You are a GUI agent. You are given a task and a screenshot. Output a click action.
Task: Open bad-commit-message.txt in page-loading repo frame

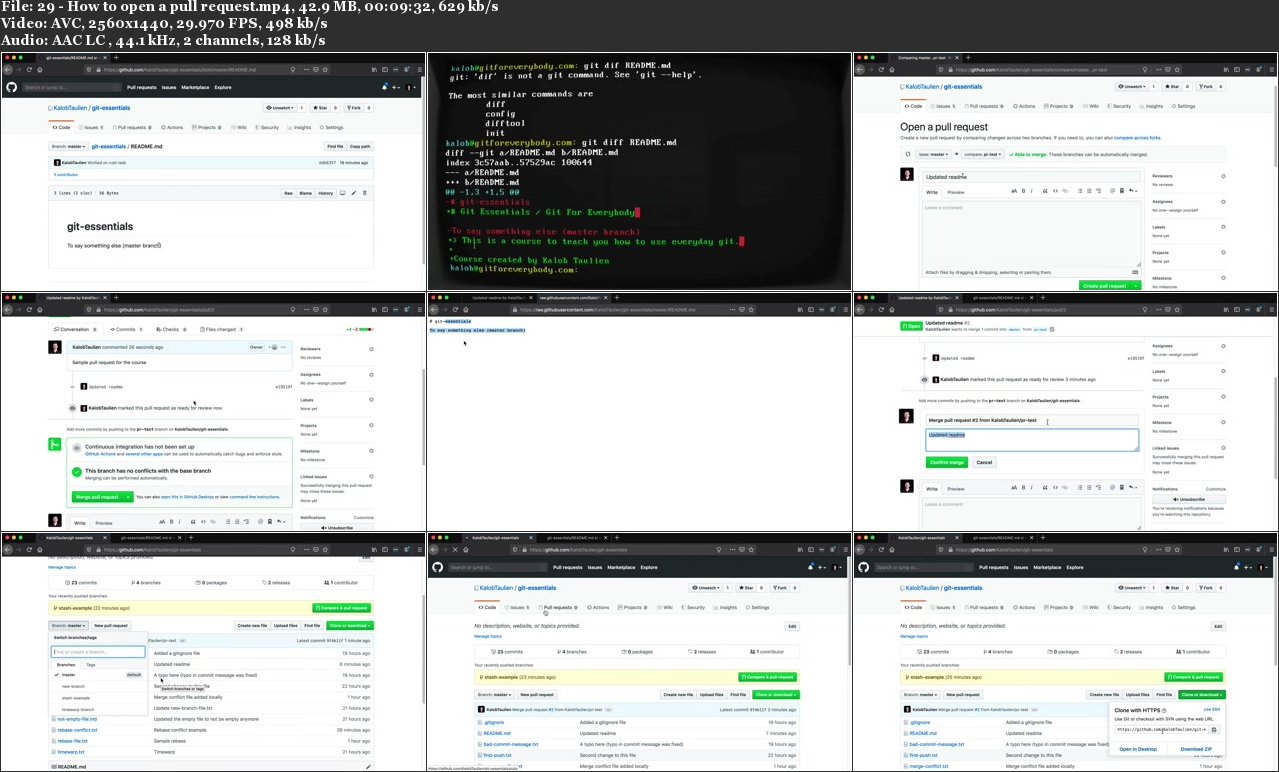(x=511, y=744)
